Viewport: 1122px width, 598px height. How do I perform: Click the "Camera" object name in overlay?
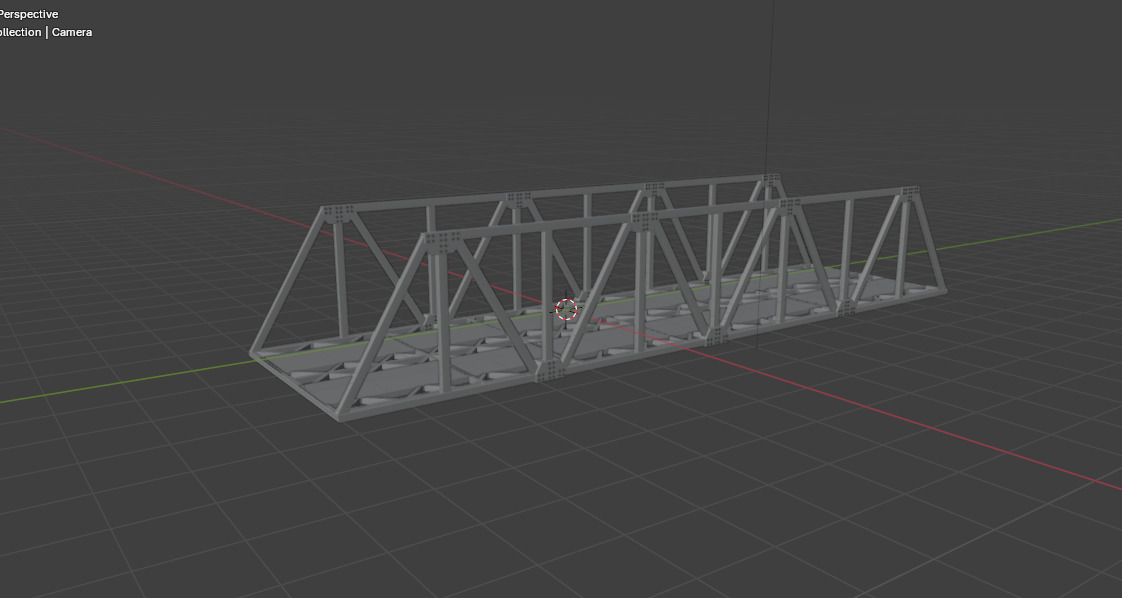pyautogui.click(x=72, y=32)
